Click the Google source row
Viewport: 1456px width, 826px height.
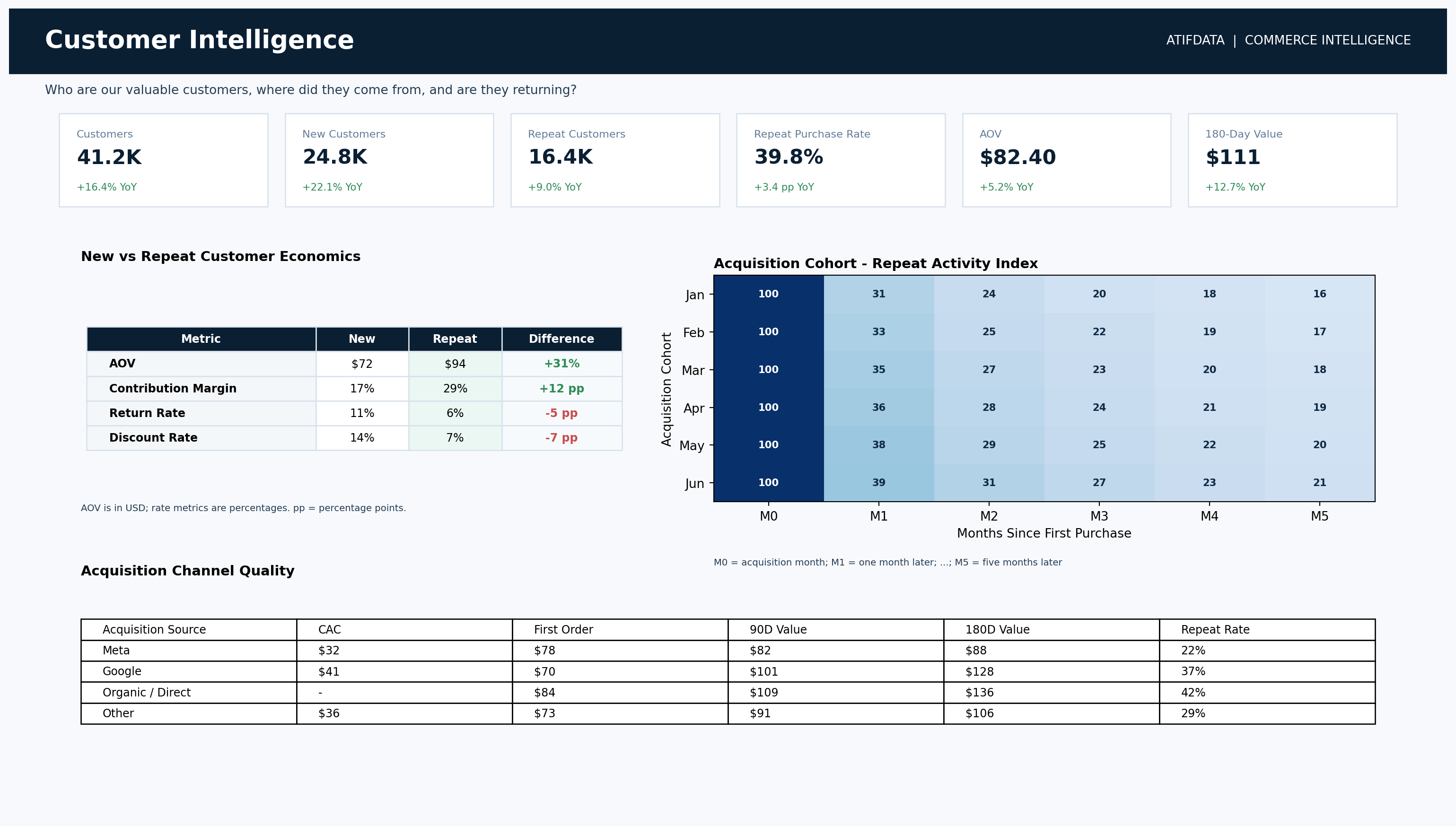728,672
